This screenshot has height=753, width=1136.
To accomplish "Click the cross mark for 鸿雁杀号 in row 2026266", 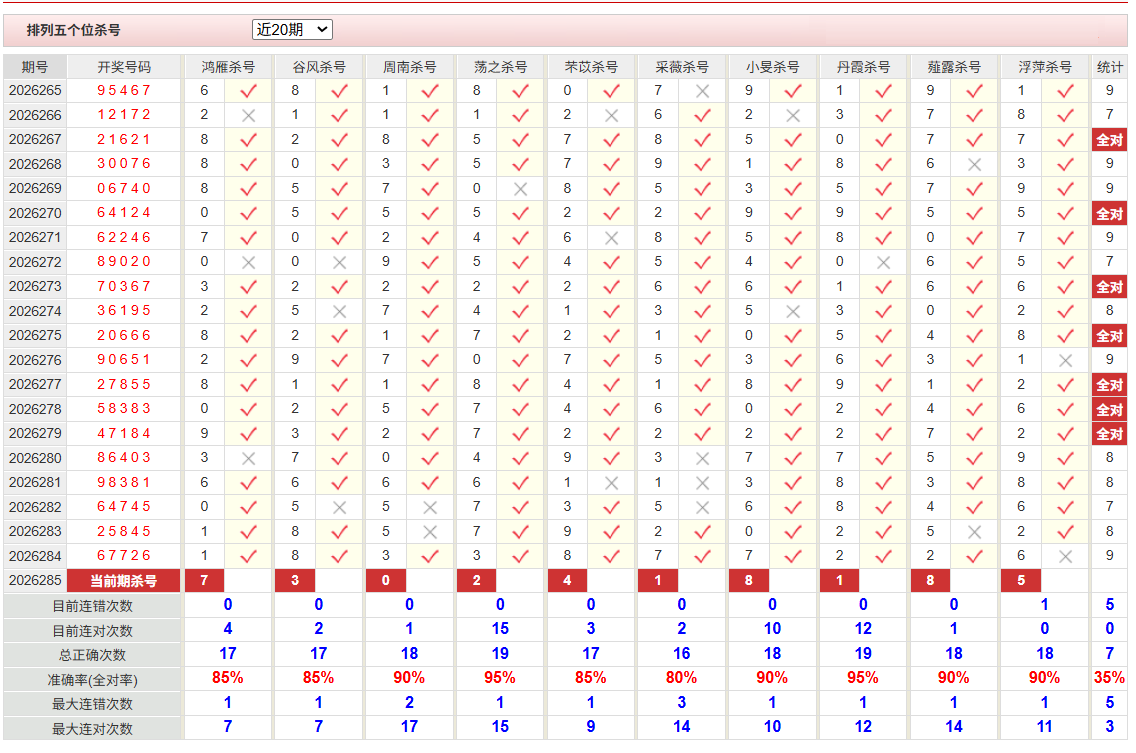I will 248,115.
